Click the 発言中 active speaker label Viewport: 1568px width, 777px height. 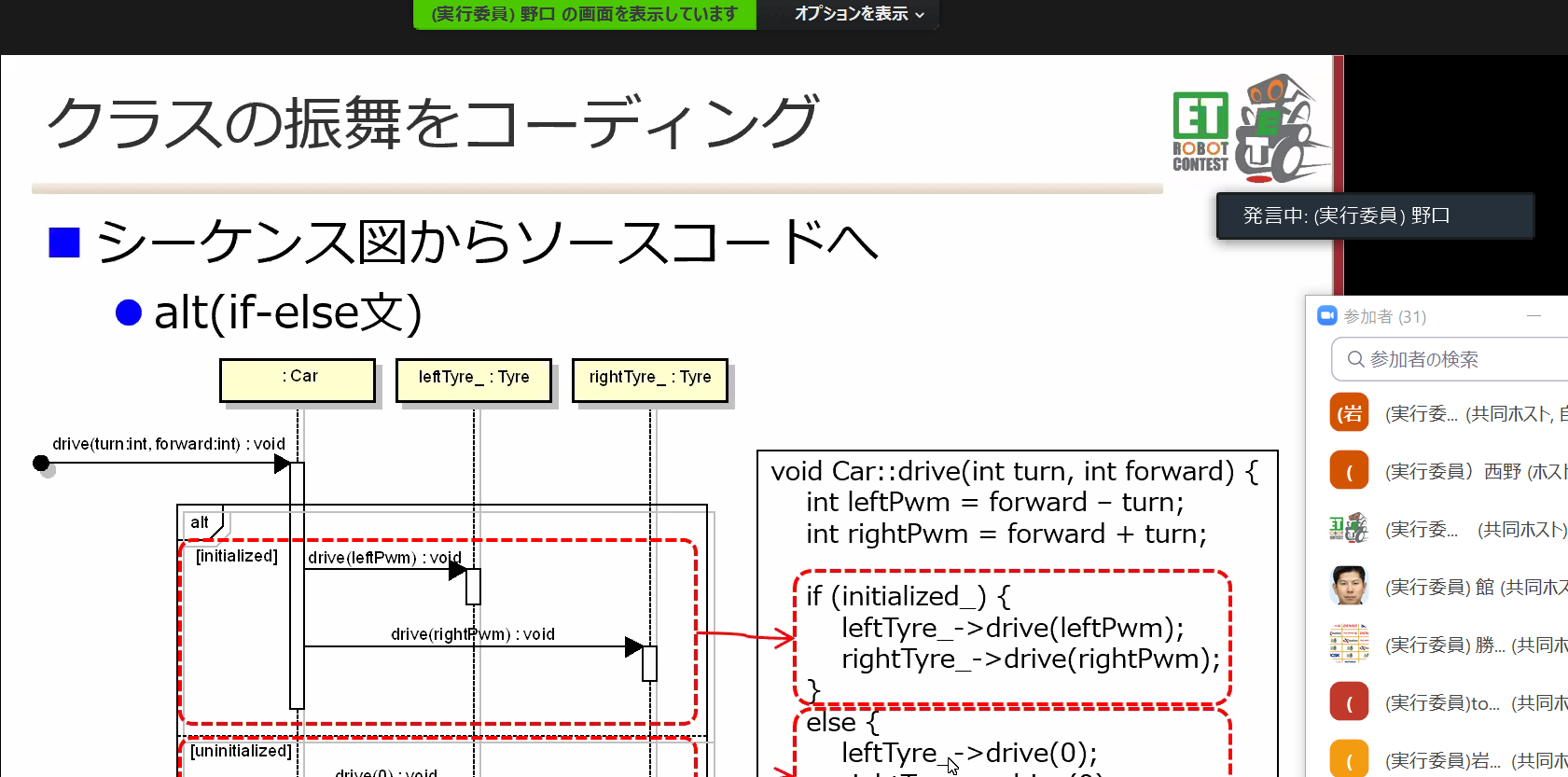pos(1374,216)
